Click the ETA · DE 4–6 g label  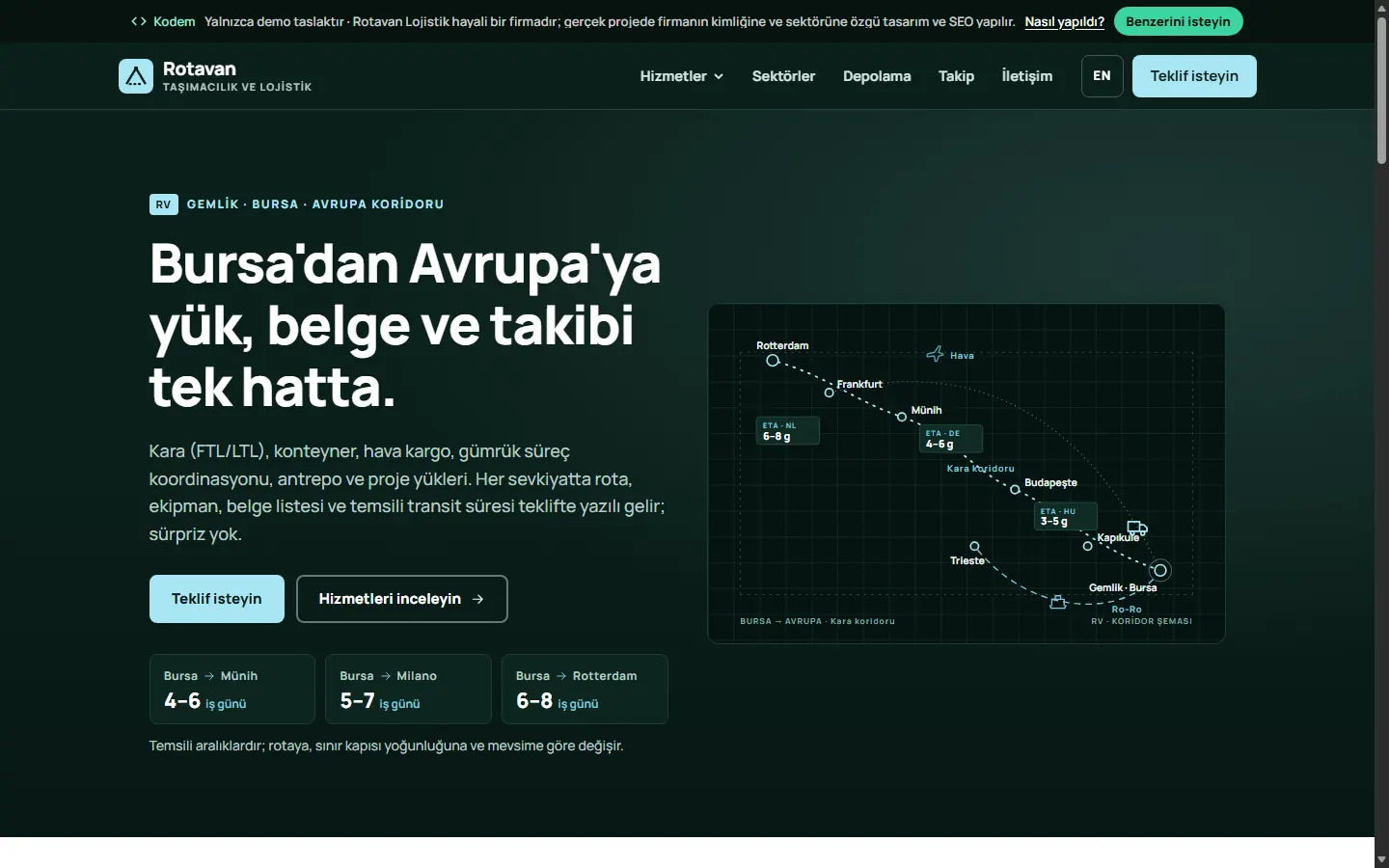point(951,439)
